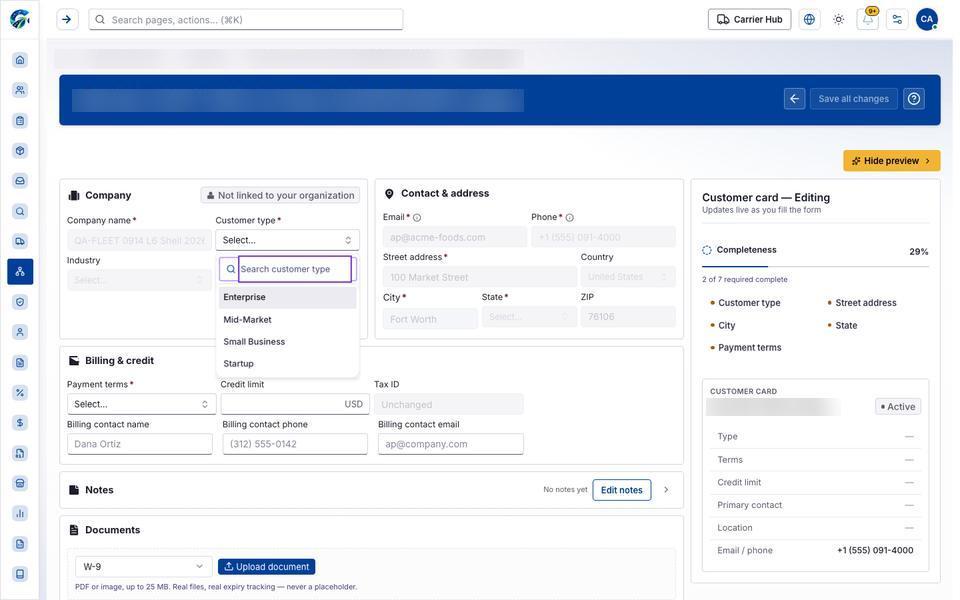
Task: Click the phone info icon
Action: coord(569,217)
